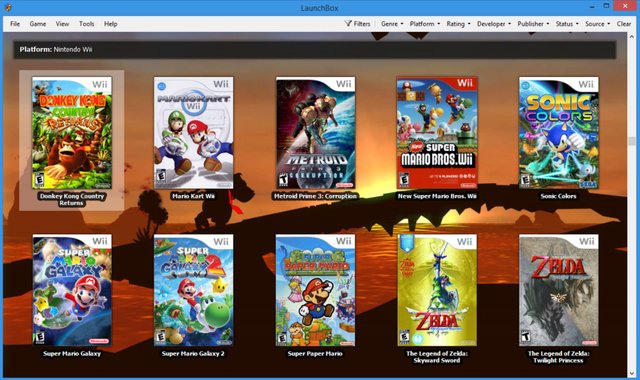The height and width of the screenshot is (380, 640).
Task: Expand the Platform filter dropdown
Action: coord(424,24)
